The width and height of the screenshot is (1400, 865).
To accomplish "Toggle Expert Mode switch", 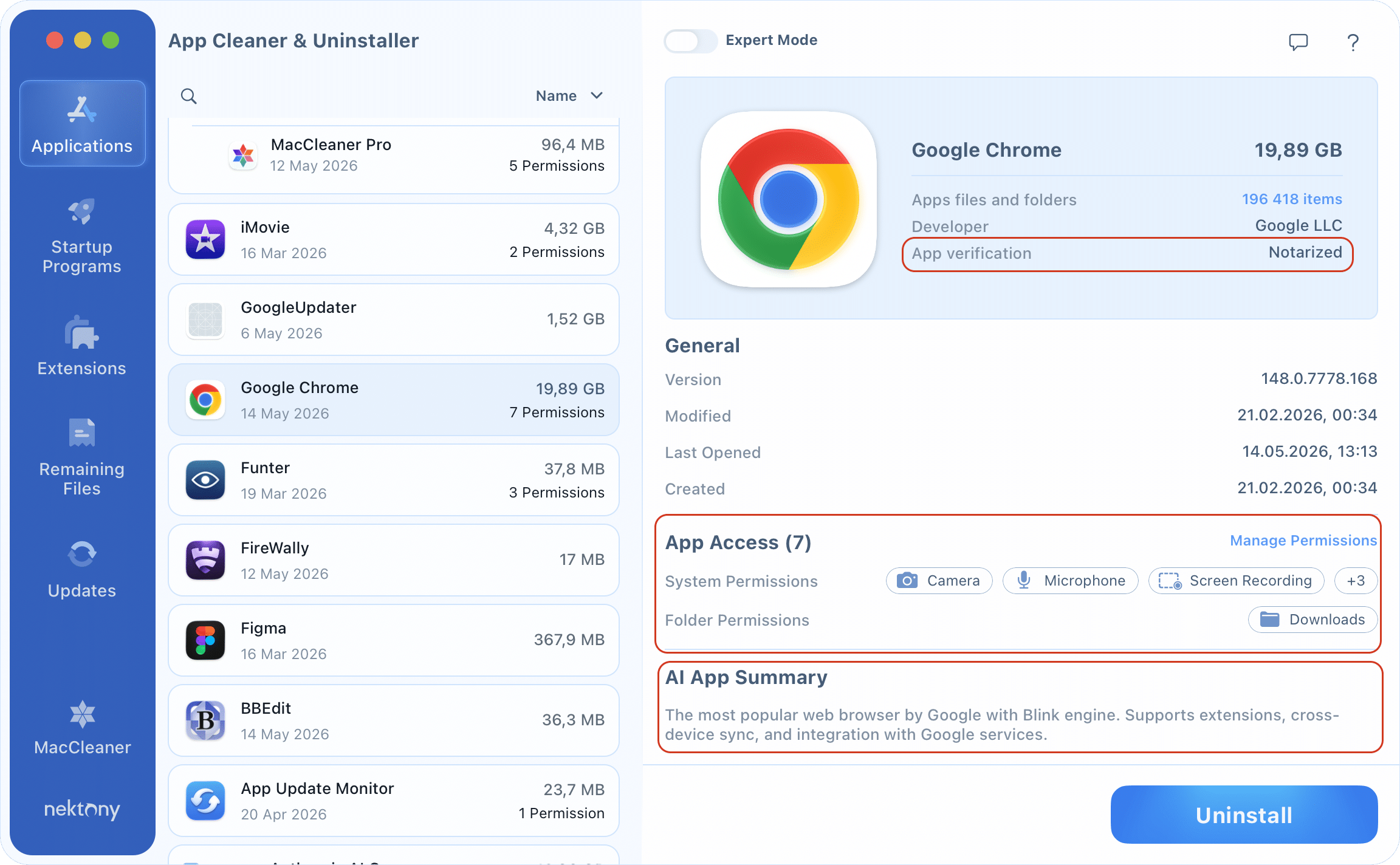I will click(690, 41).
